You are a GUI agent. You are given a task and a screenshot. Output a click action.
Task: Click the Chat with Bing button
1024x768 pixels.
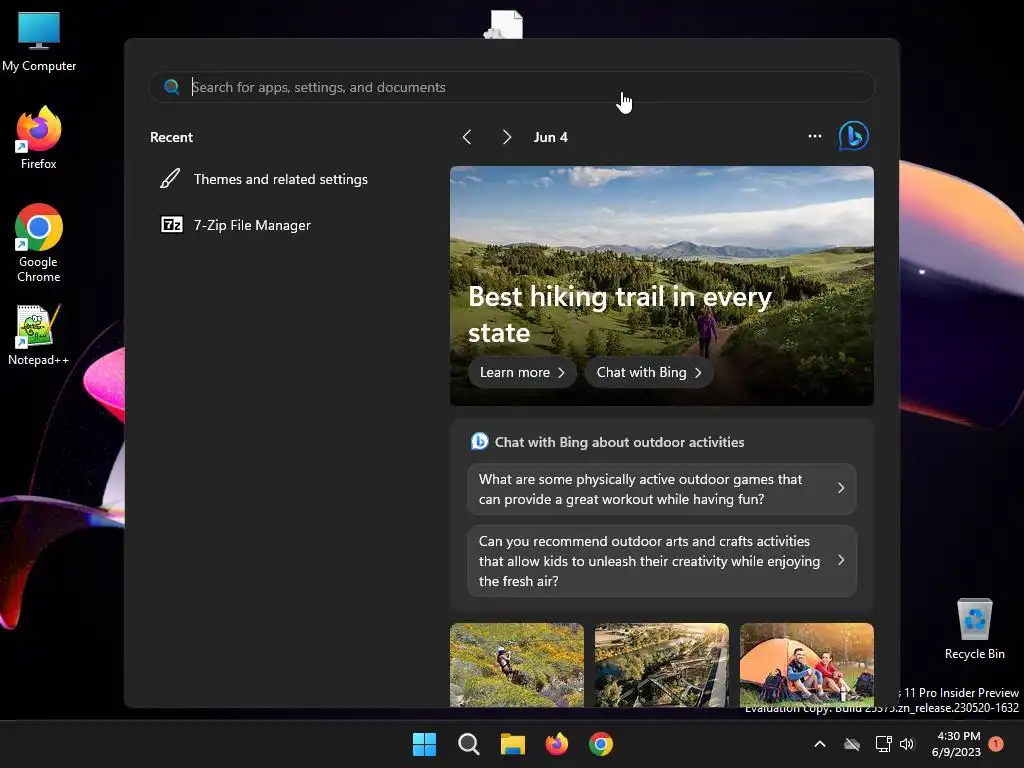pos(648,372)
